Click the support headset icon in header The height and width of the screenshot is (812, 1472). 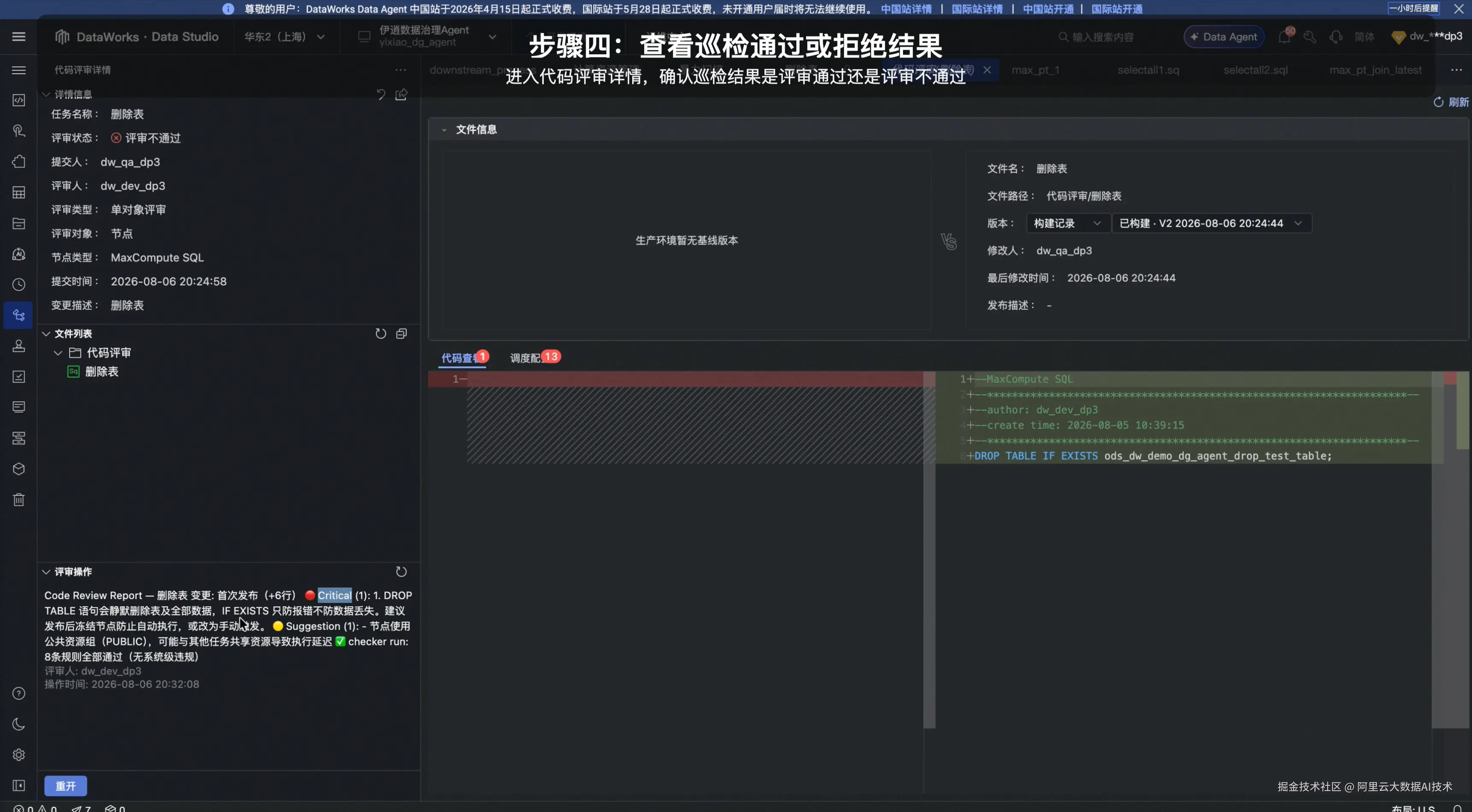pyautogui.click(x=1336, y=37)
